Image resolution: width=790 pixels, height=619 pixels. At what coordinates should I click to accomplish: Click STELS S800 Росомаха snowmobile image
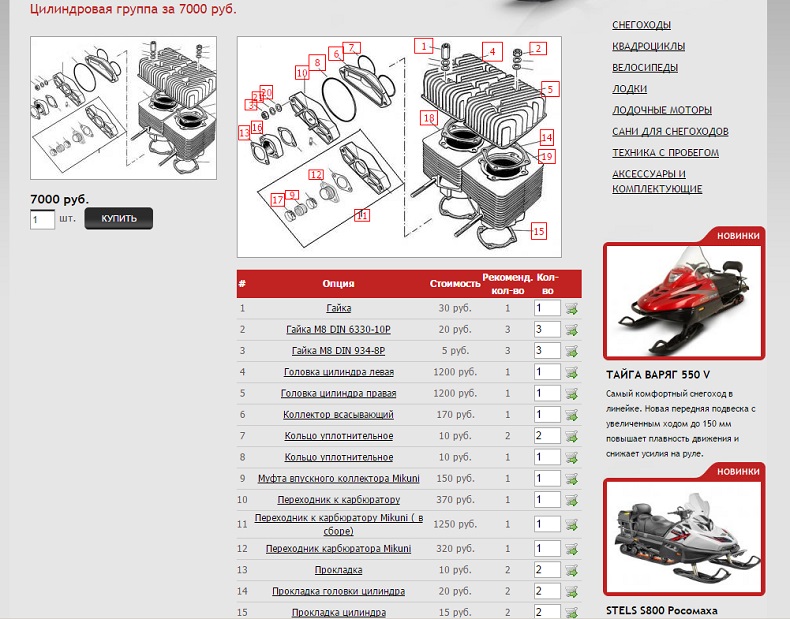pyautogui.click(x=684, y=536)
